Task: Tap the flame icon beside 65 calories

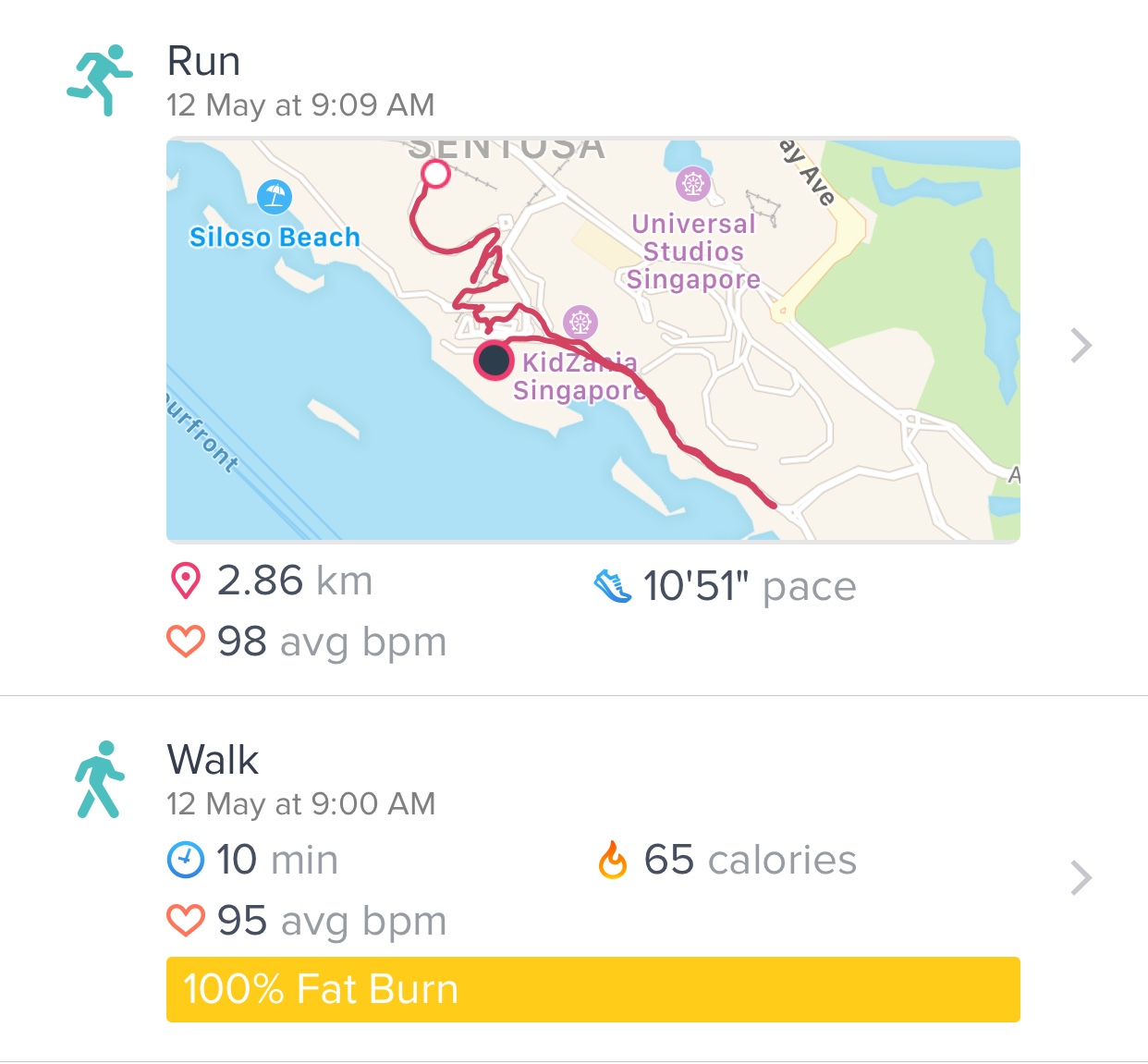Action: pyautogui.click(x=613, y=860)
